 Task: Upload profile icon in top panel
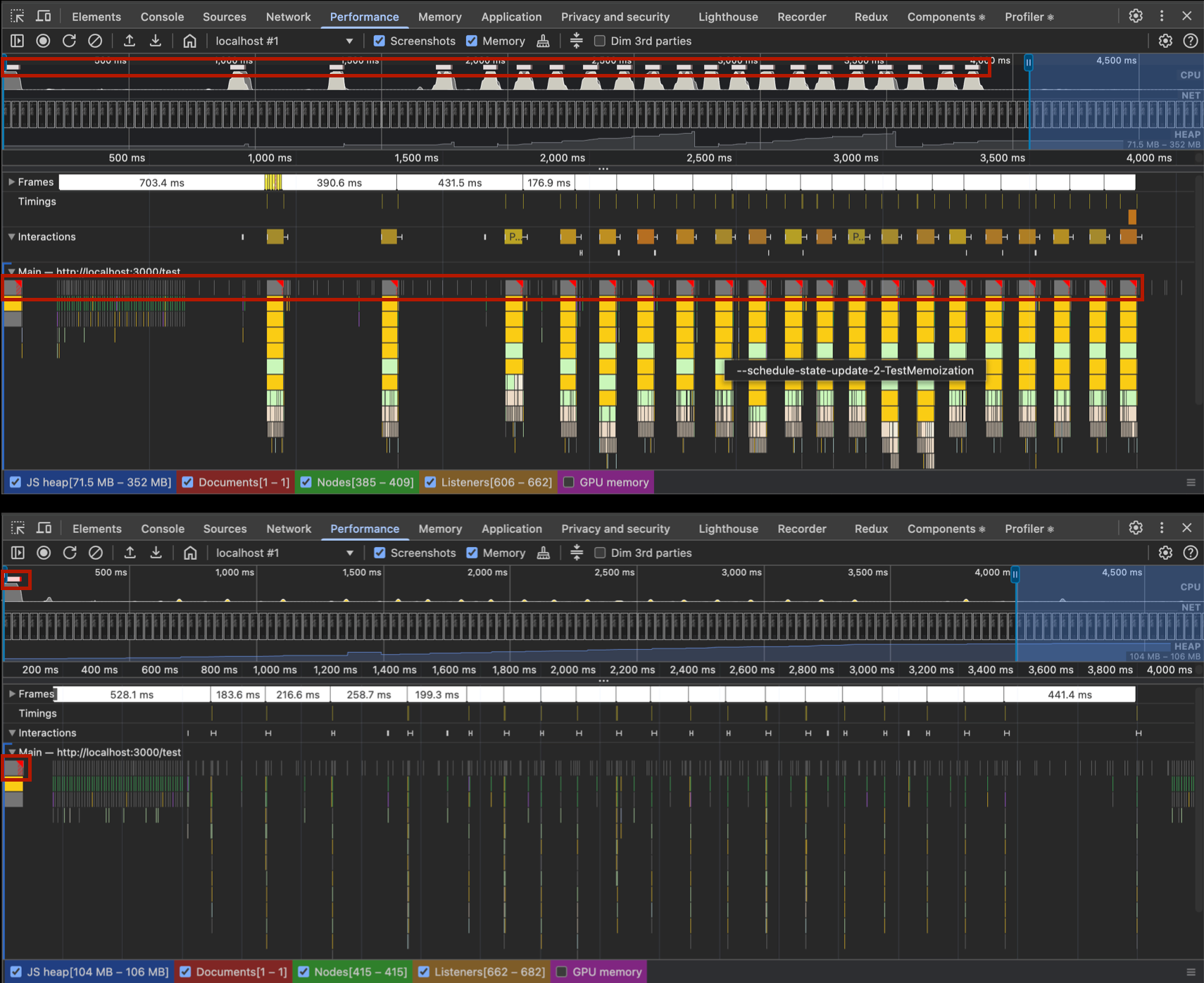(x=130, y=41)
